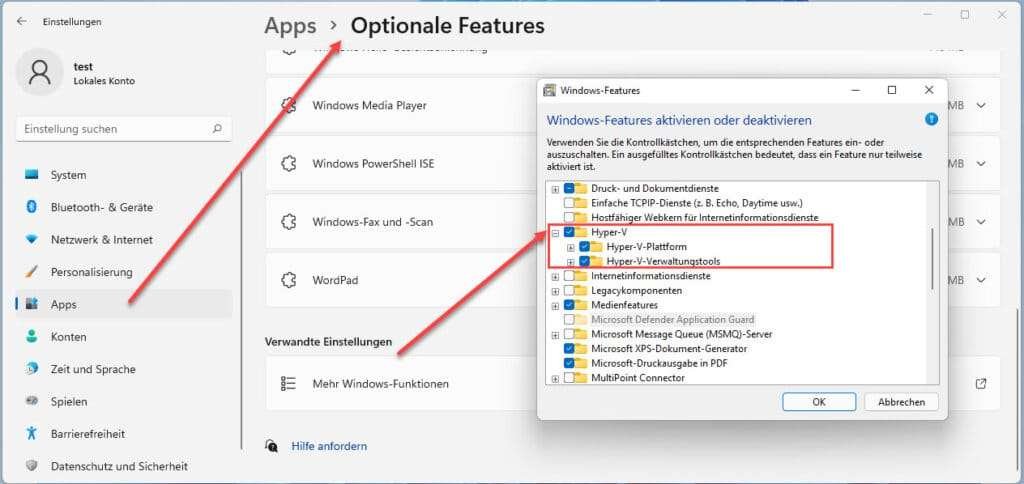
Task: Go back with the Einstellungen arrow
Action: click(x=22, y=22)
